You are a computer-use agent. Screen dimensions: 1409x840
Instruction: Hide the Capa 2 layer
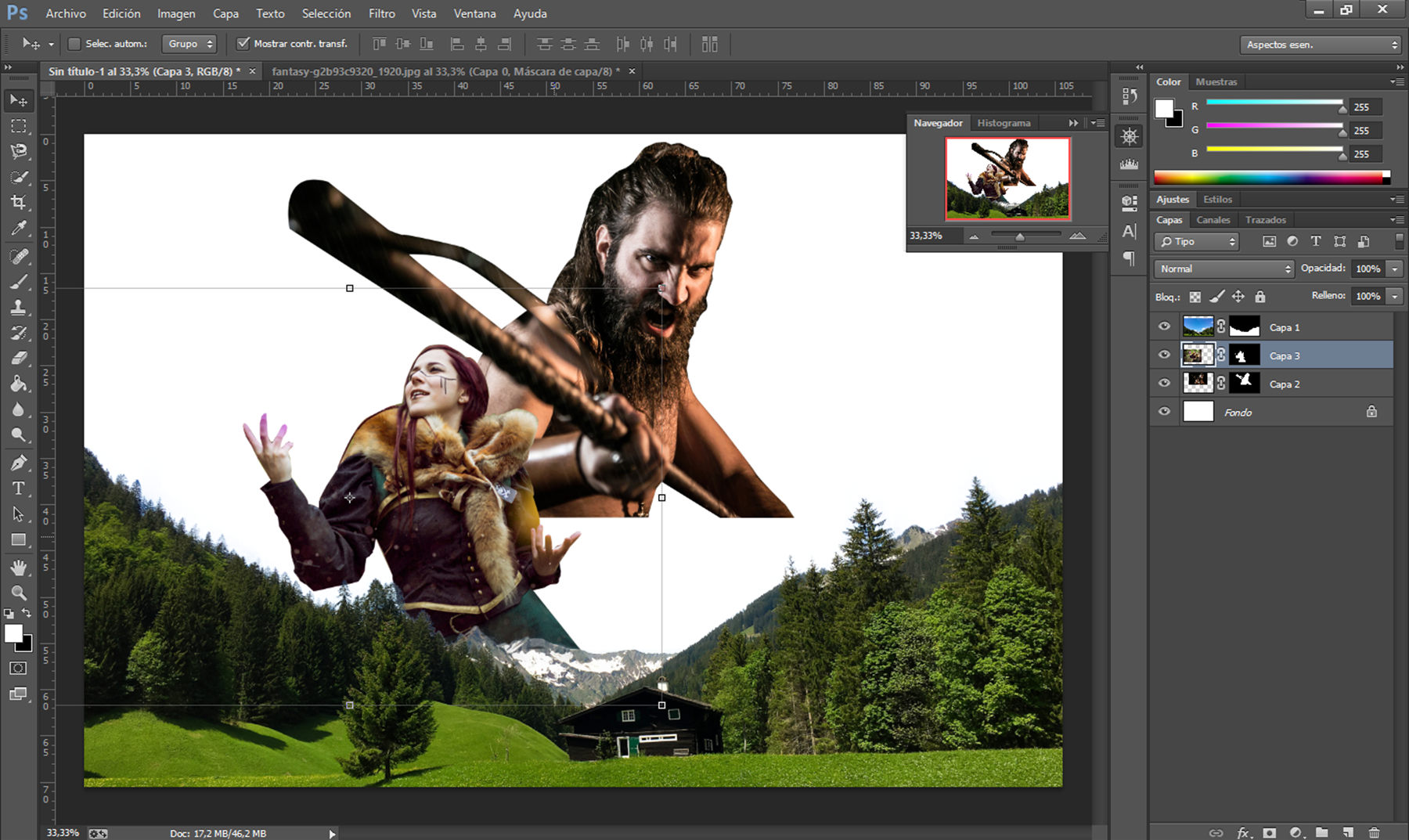click(1164, 383)
